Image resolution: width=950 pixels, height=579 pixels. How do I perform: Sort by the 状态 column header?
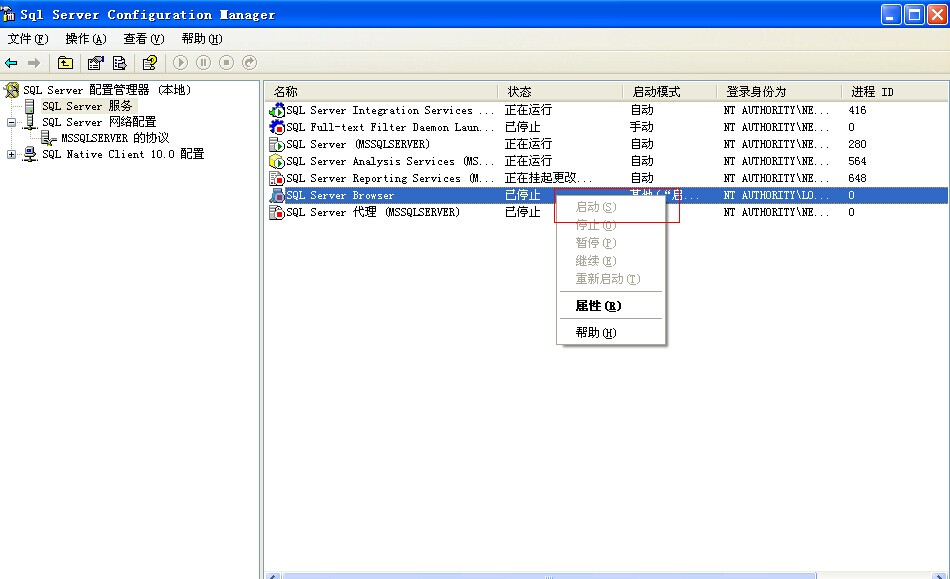(560, 91)
